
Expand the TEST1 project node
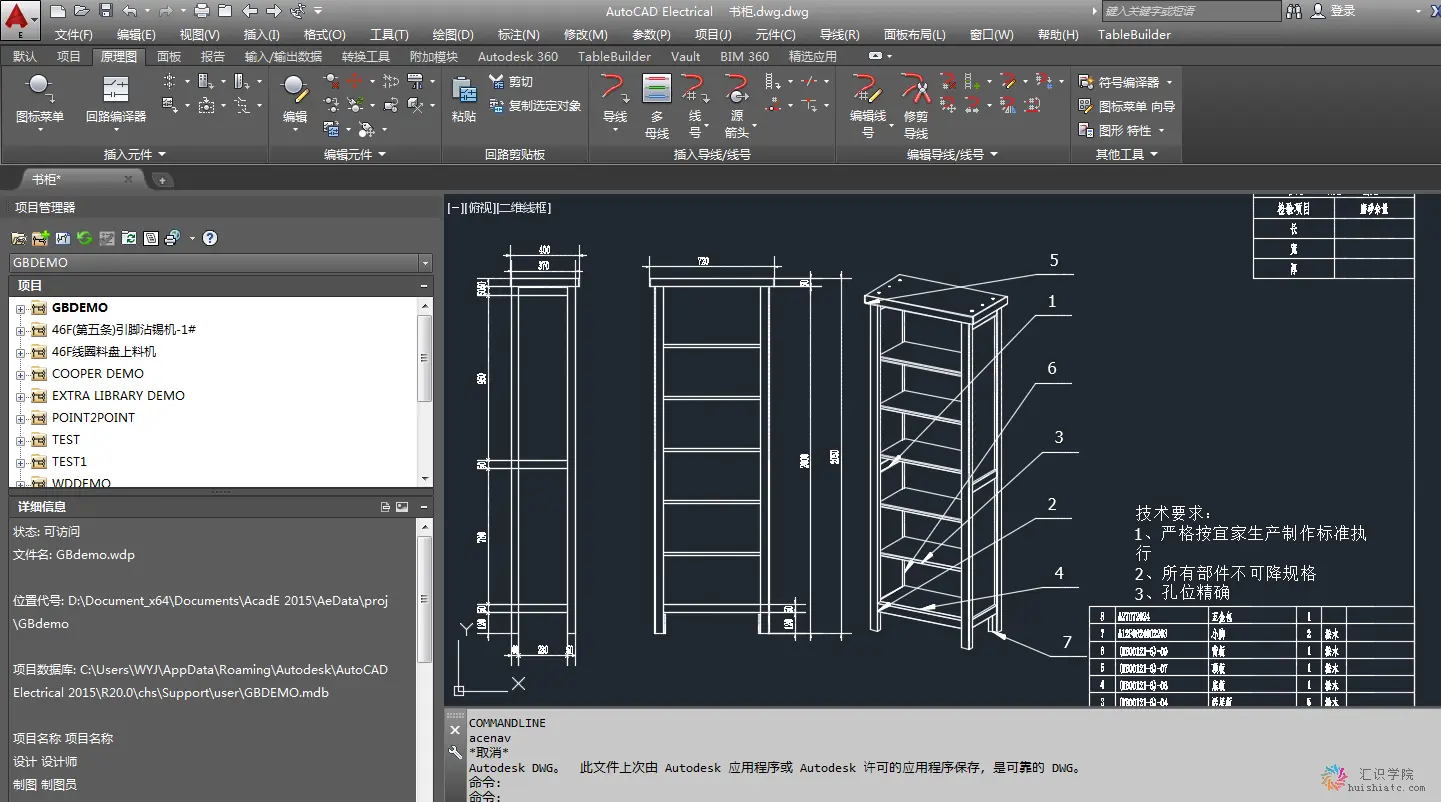point(20,462)
